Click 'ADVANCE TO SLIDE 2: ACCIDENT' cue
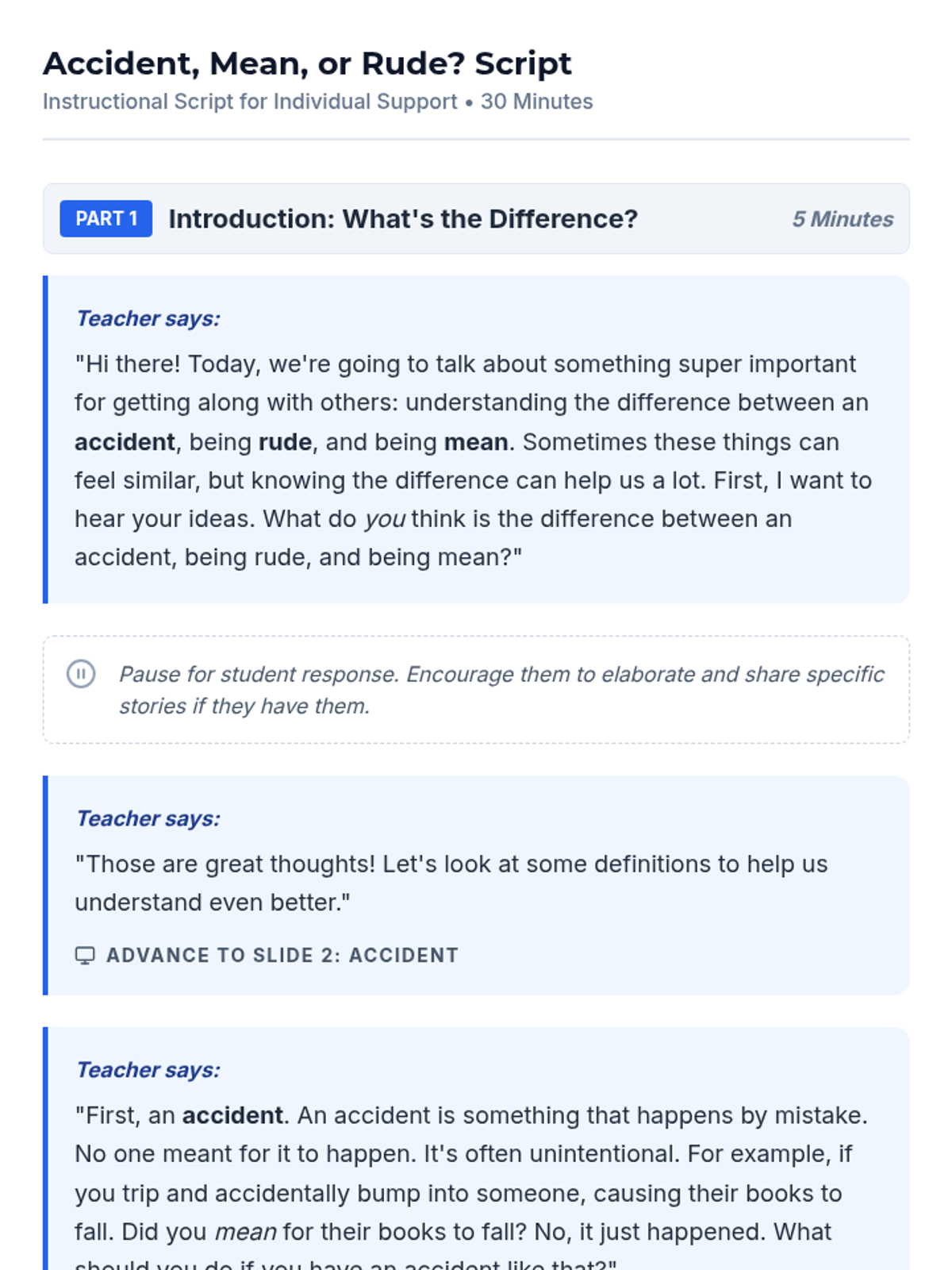The height and width of the screenshot is (1270, 952). pos(282,955)
